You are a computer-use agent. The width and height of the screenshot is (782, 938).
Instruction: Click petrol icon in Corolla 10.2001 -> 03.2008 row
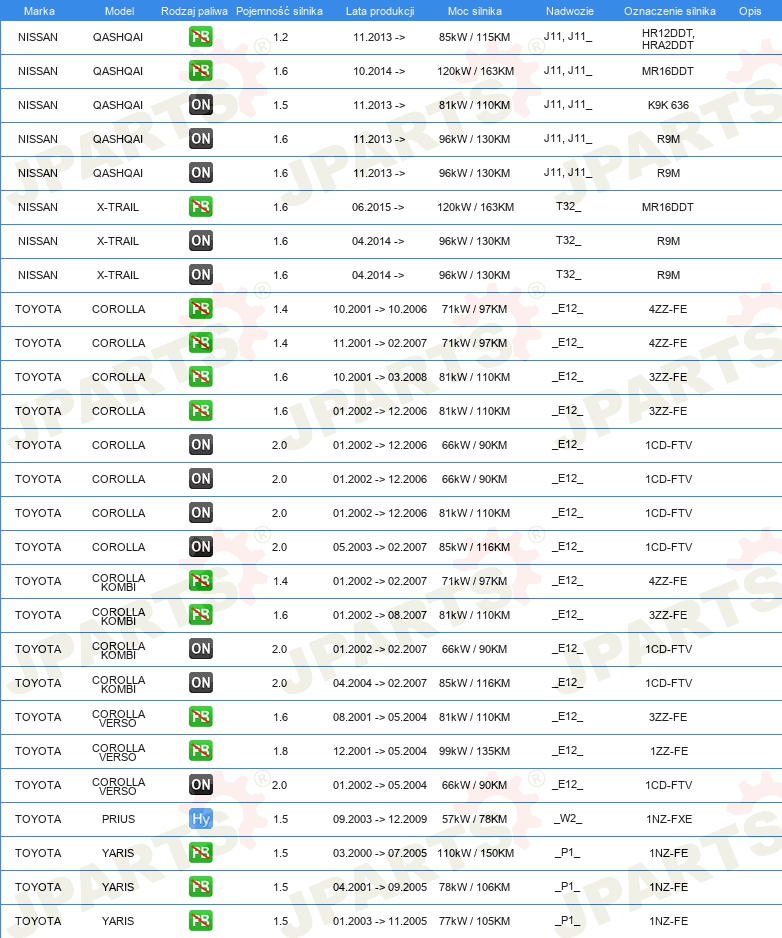200,377
